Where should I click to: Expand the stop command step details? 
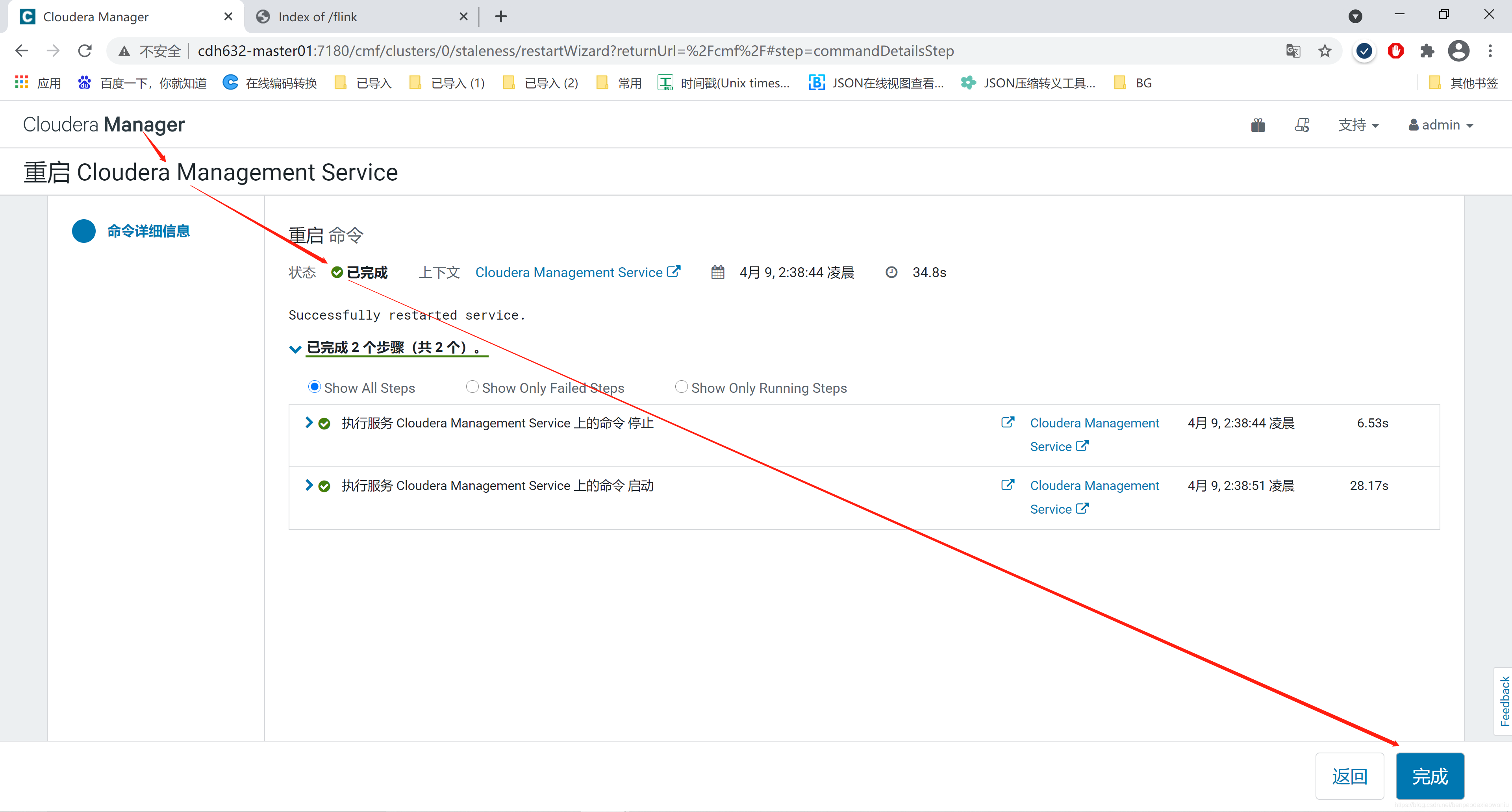[309, 422]
